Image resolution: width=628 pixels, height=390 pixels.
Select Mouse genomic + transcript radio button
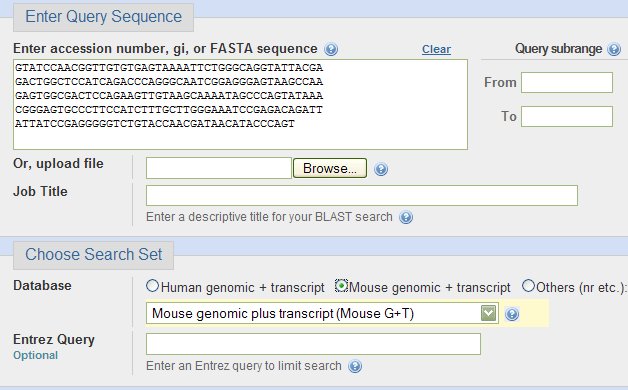click(341, 286)
